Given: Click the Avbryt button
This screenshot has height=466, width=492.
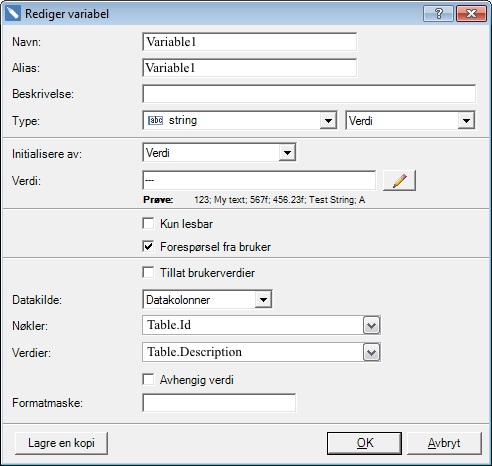Looking at the screenshot, I should click(444, 443).
